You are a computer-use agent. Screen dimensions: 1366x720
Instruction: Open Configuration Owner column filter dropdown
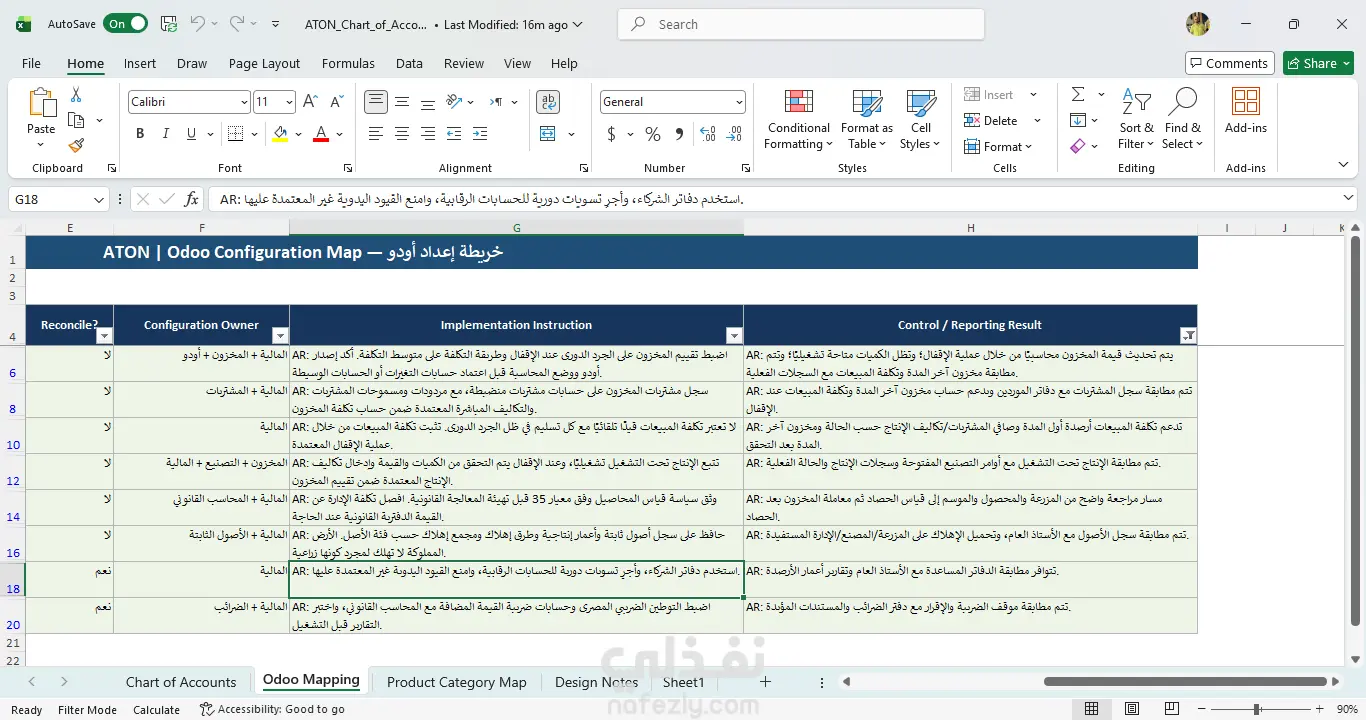coord(280,336)
